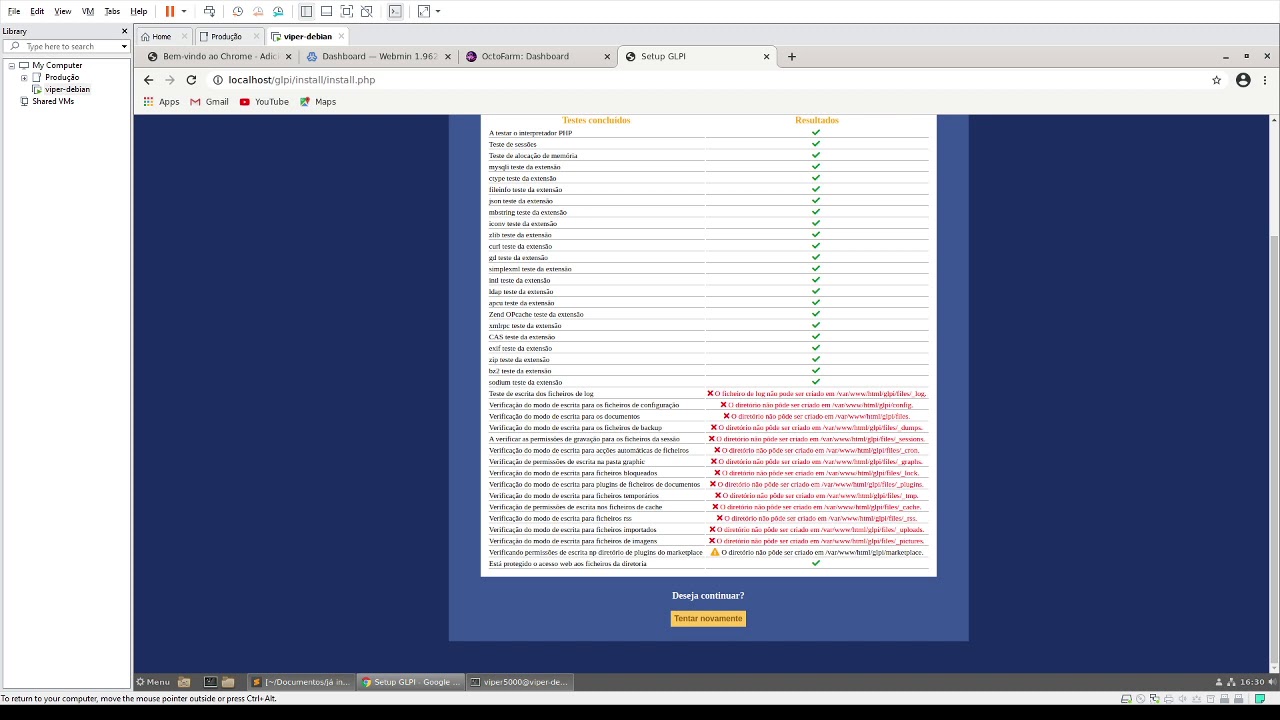This screenshot has width=1280, height=720.
Task: Open the Apps bookmark
Action: point(161,102)
